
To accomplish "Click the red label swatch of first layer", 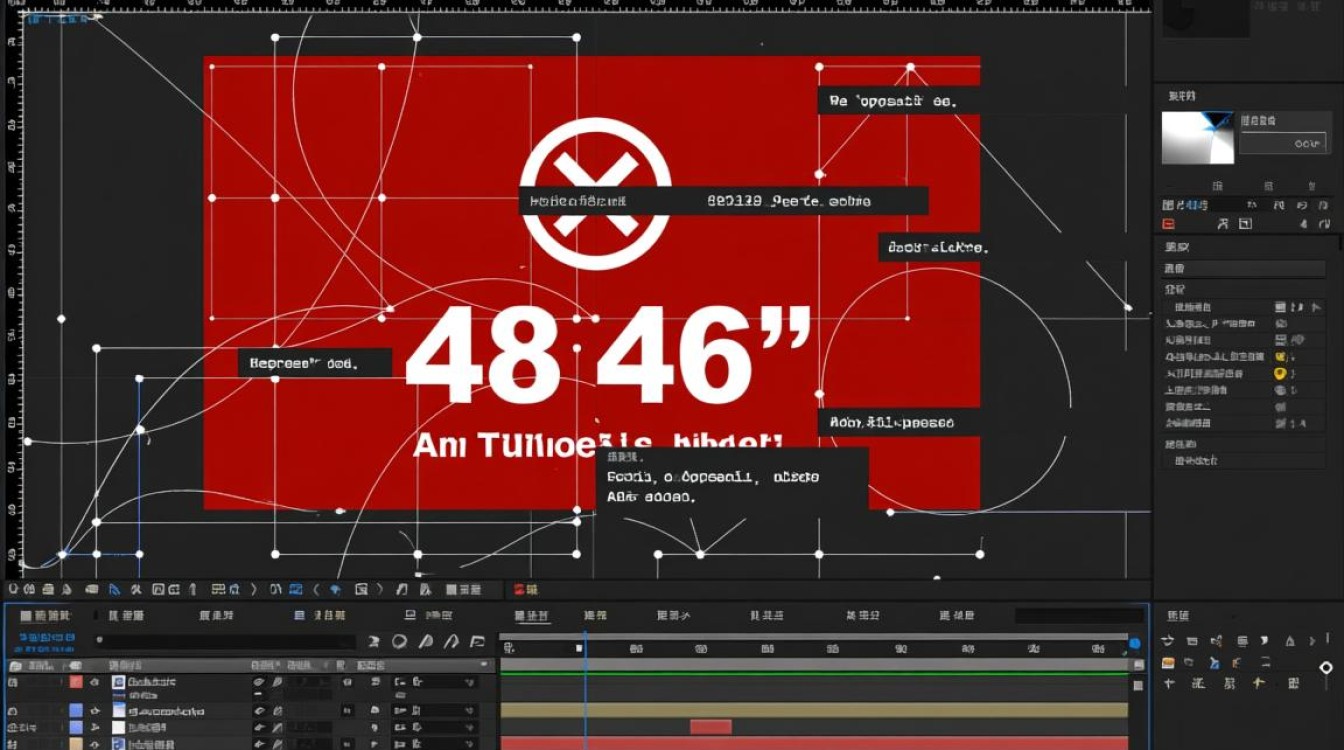I will pos(75,682).
